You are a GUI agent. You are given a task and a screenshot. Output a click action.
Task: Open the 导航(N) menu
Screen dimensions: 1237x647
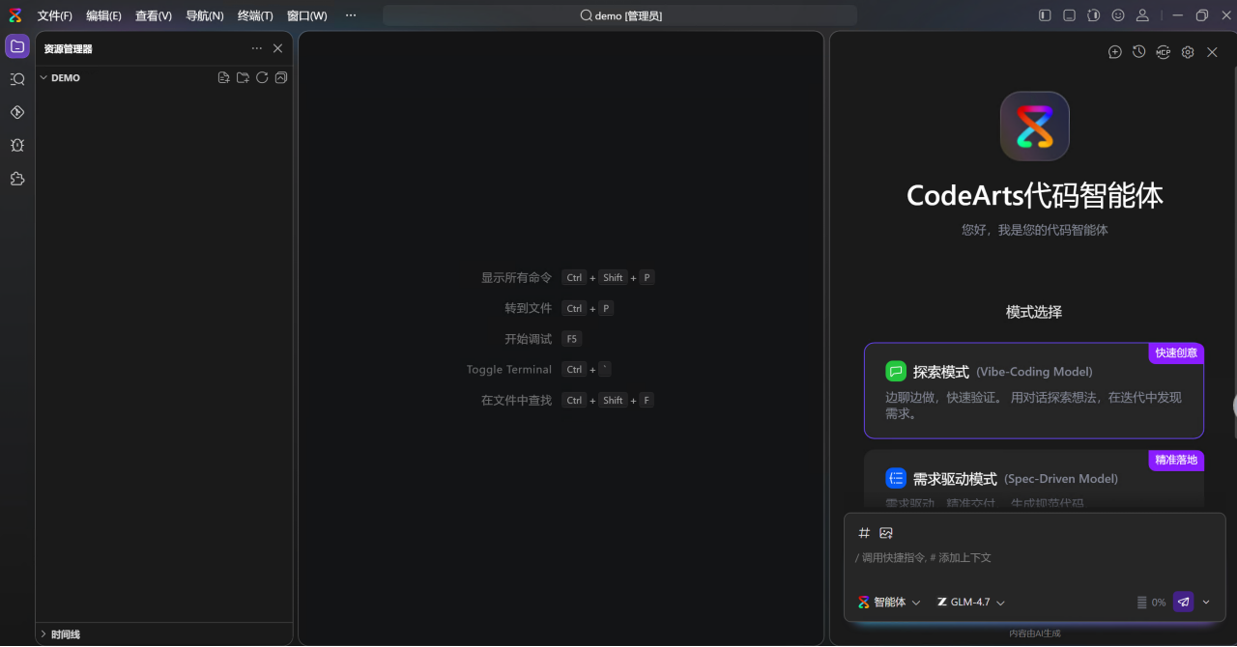click(x=205, y=16)
